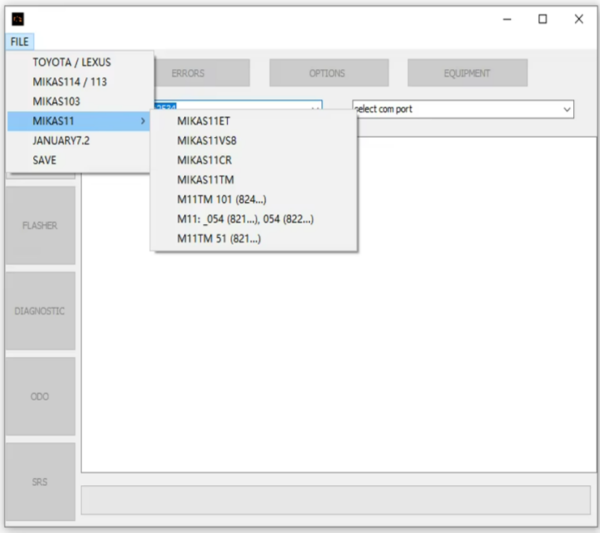Screen dimensions: 600x533
Task: Select TOYOTA / LEXUS menu entry
Action: 80,62
